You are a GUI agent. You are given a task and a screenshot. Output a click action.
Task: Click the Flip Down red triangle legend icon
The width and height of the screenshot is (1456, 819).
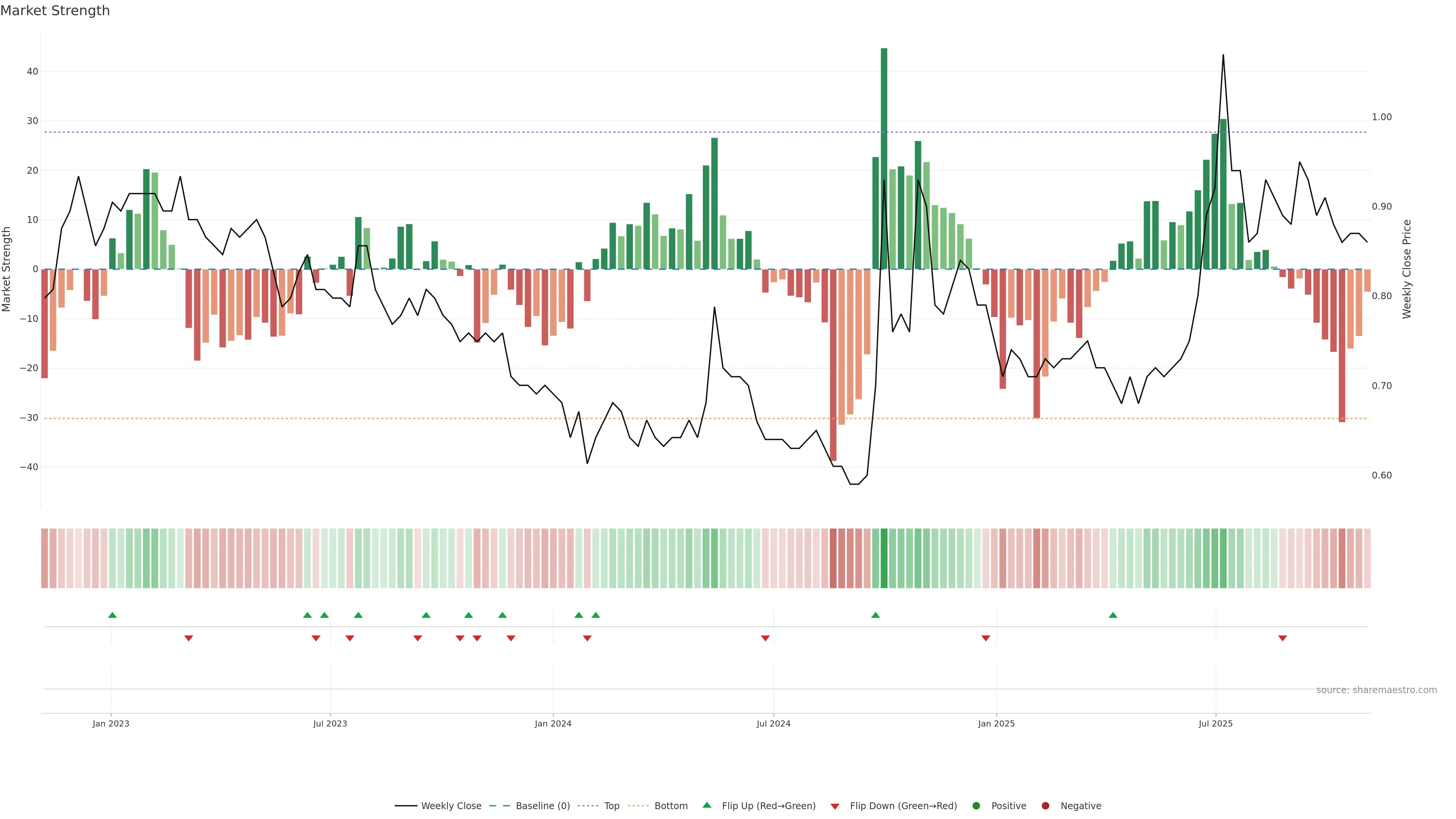(x=835, y=806)
